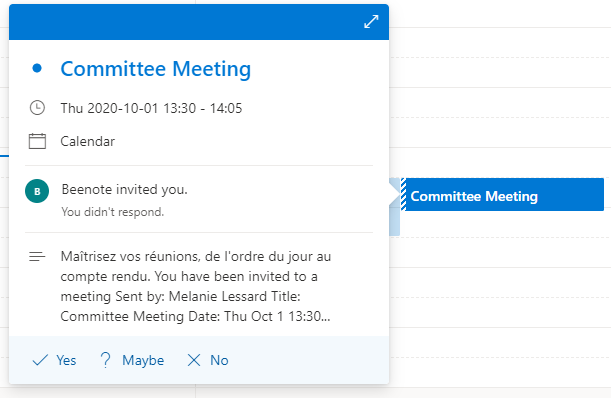Click the calendar icon next to Calendar
This screenshot has width=611, height=398.
tap(37, 141)
